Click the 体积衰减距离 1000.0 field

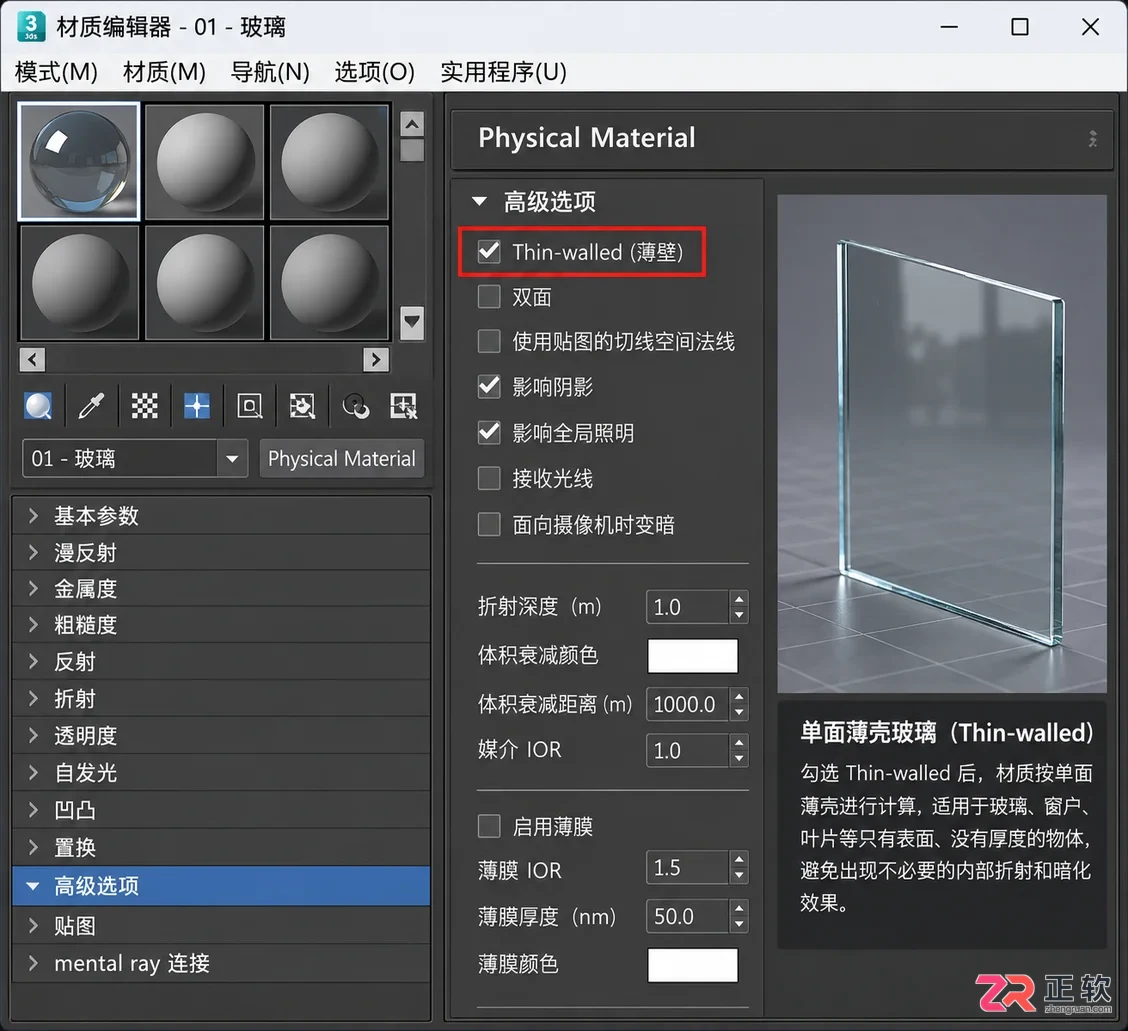[x=688, y=704]
